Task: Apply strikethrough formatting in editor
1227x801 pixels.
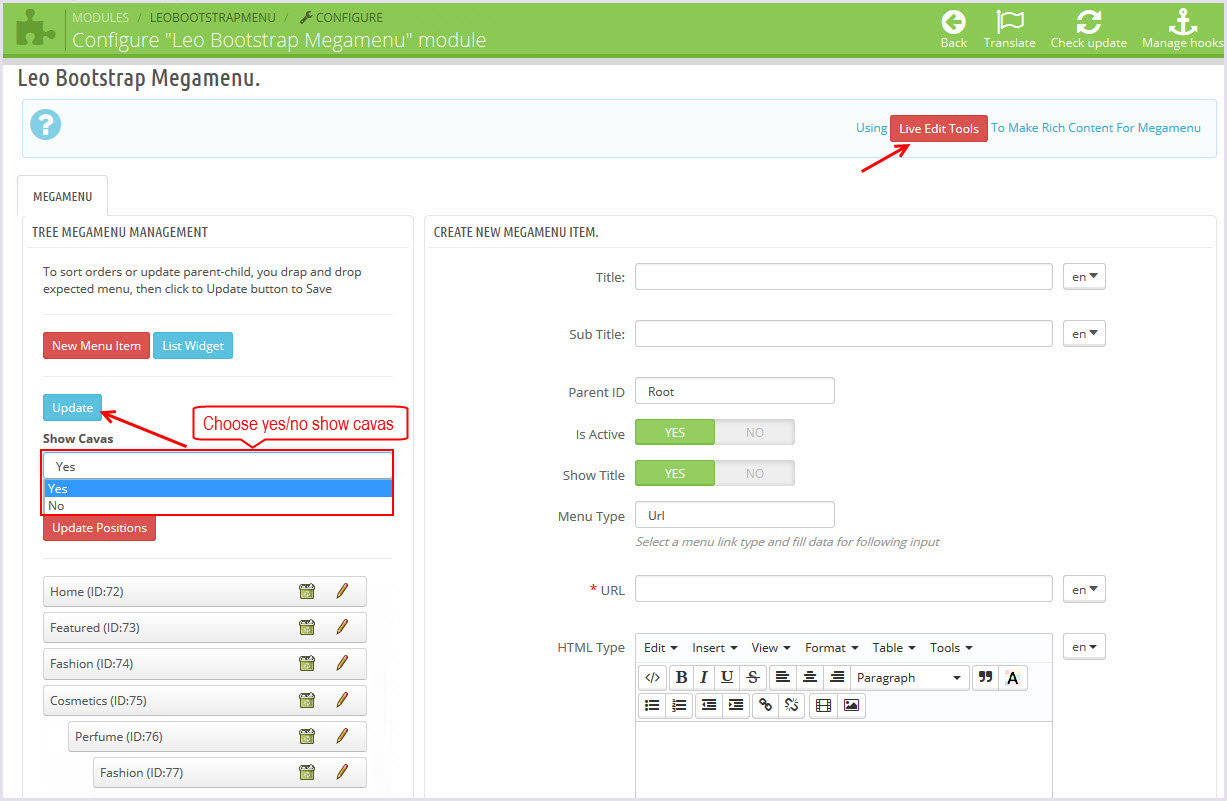Action: pyautogui.click(x=752, y=677)
